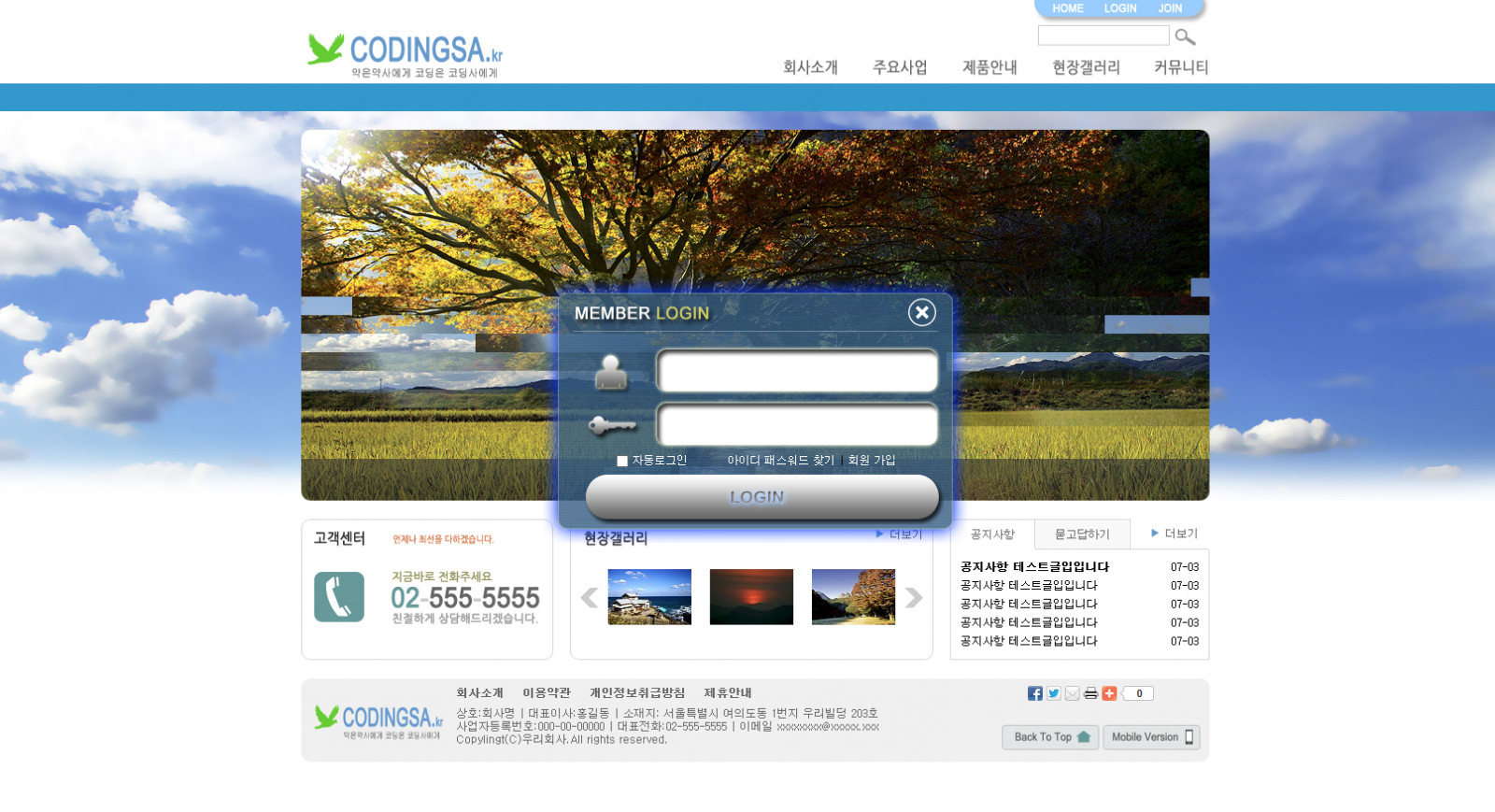Open the 커뮤니티 top menu
Image resolution: width=1495 pixels, height=812 pixels.
1181,67
